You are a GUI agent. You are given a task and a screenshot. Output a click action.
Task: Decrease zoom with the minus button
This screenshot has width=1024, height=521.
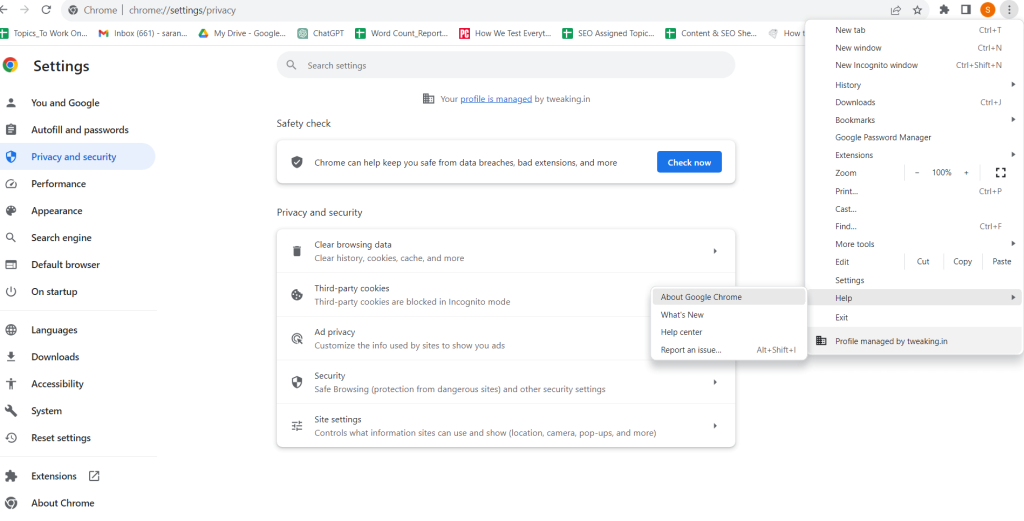[917, 173]
